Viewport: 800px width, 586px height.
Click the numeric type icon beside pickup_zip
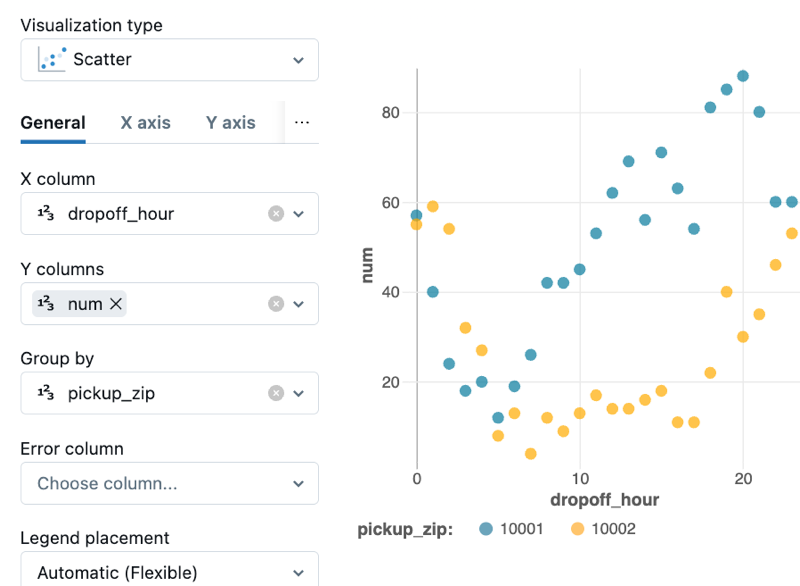pyautogui.click(x=47, y=393)
